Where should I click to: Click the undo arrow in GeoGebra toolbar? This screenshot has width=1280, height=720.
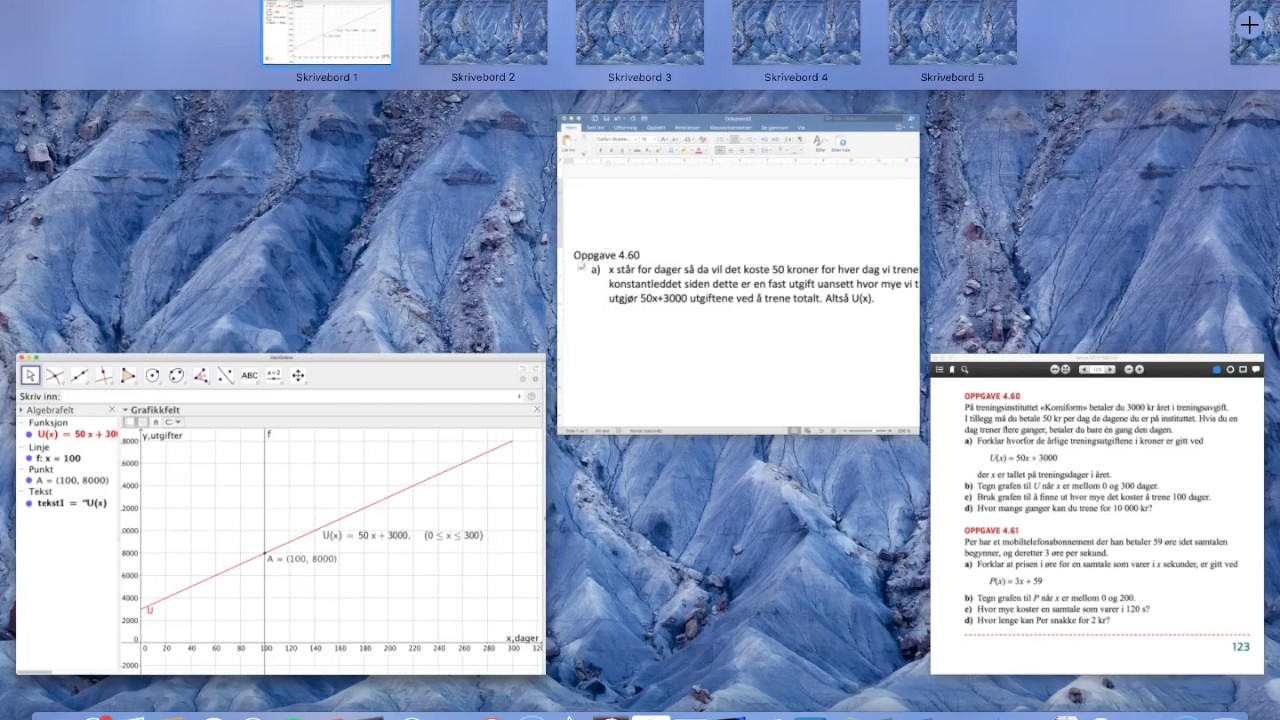click(x=523, y=368)
